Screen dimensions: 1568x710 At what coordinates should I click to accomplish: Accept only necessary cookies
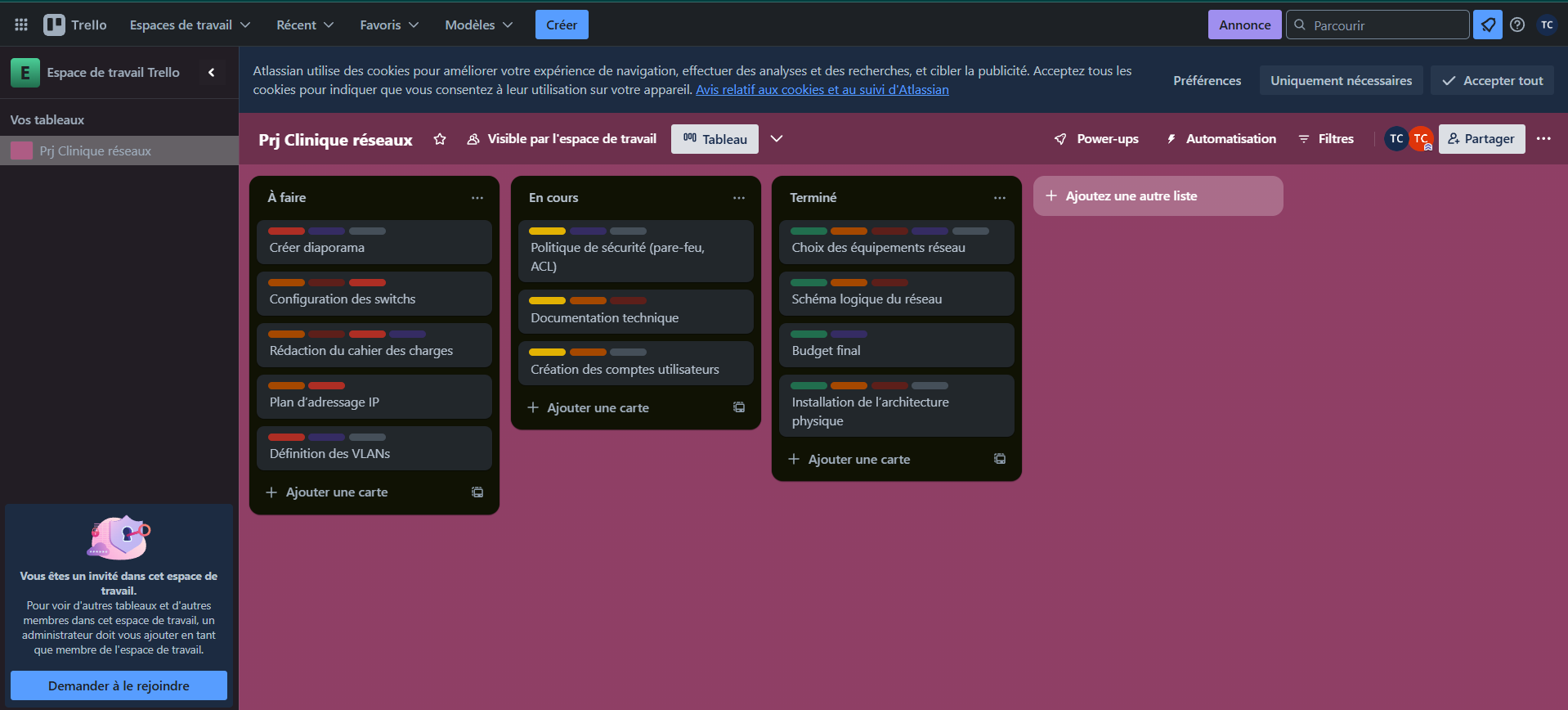(1341, 80)
